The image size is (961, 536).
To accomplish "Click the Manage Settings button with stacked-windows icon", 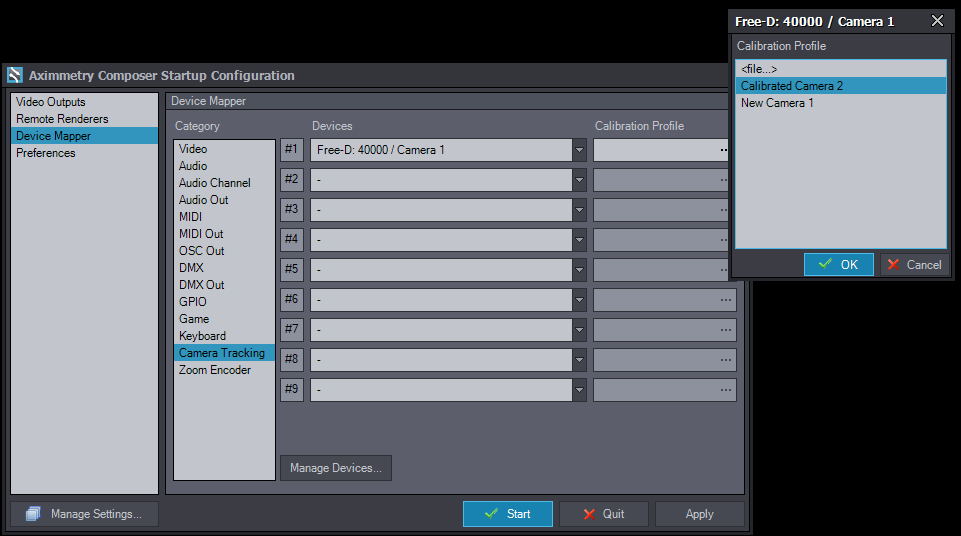I will (85, 514).
